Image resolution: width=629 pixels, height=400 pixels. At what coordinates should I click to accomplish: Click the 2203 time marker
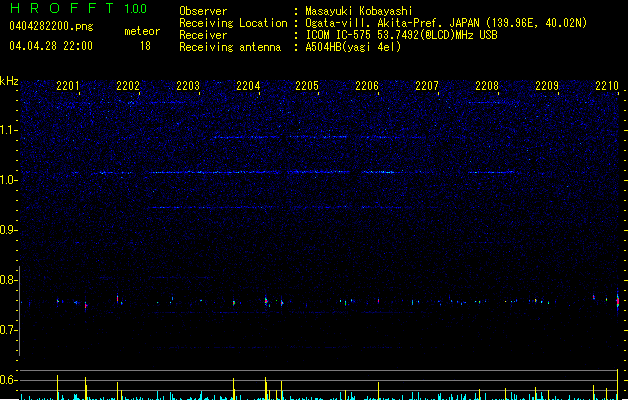(188, 85)
